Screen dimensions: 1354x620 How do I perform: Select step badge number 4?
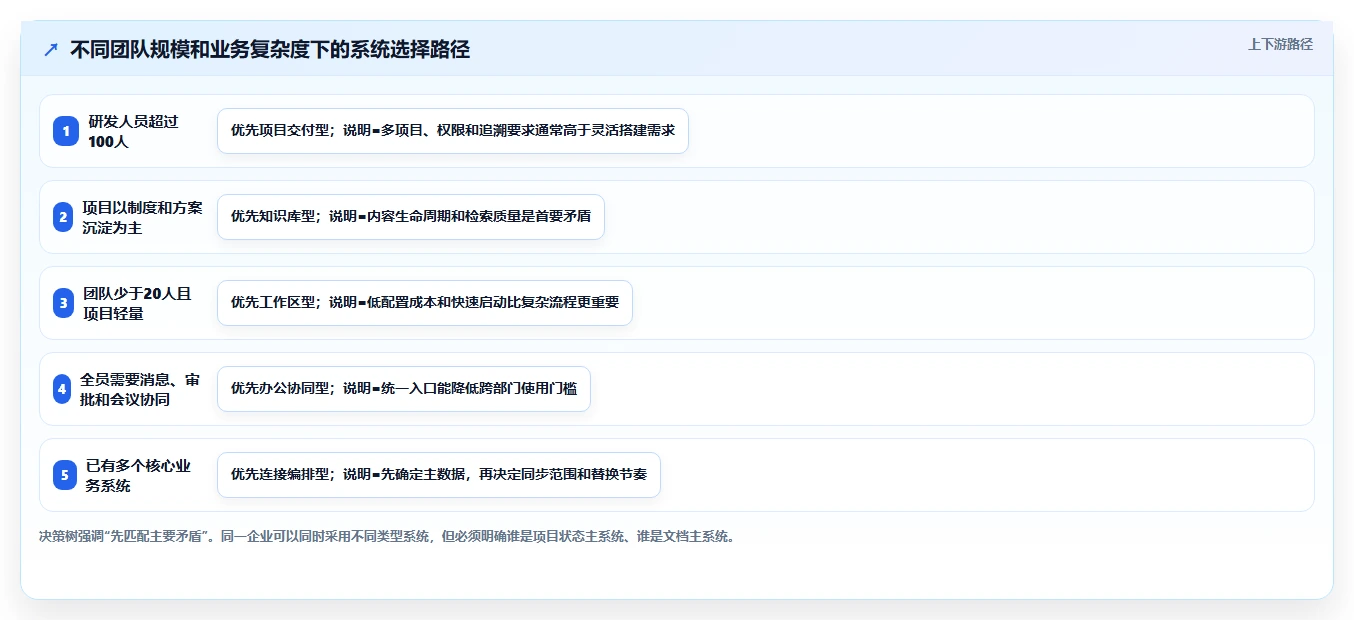pos(62,389)
